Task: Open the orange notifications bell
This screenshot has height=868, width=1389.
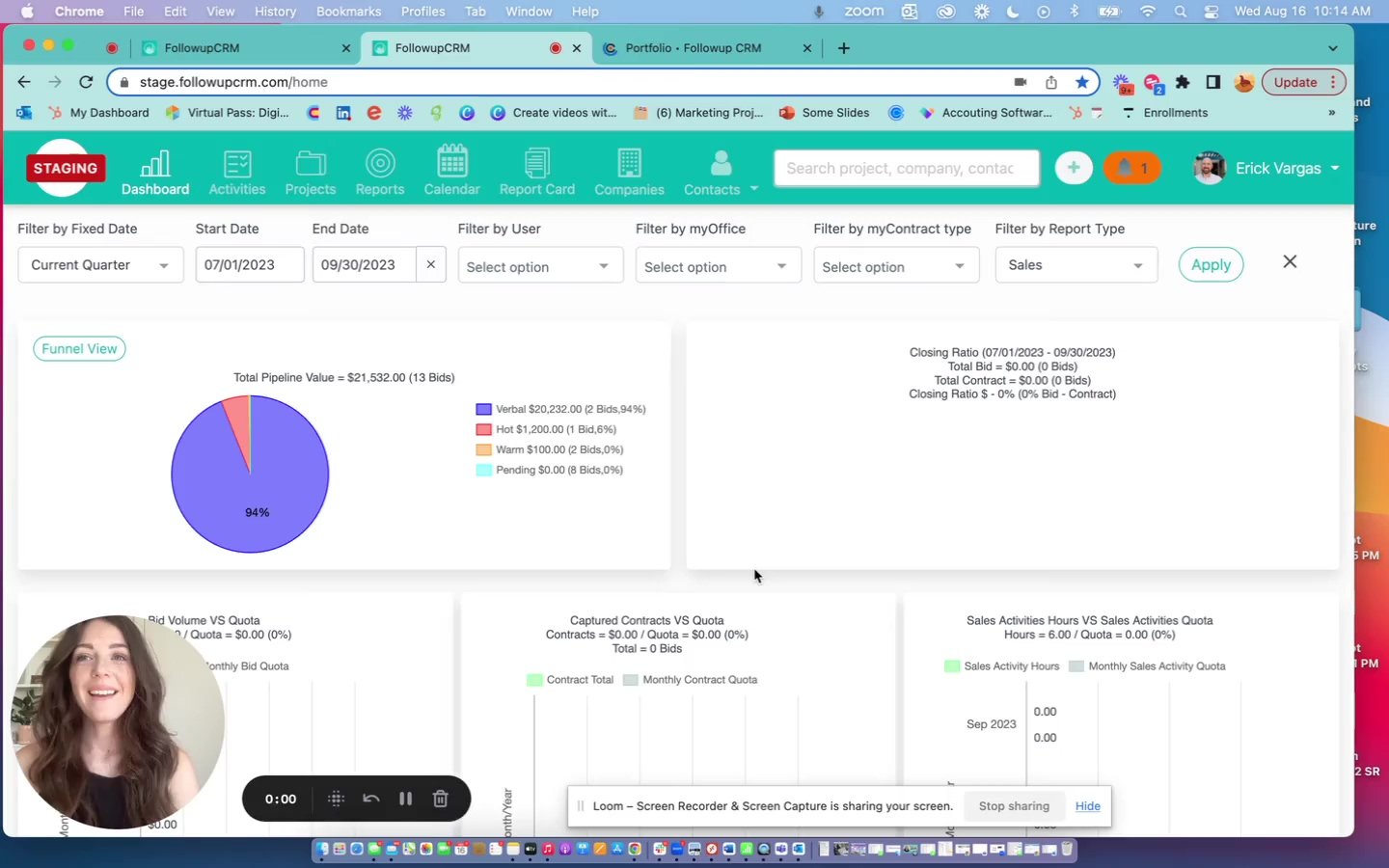Action: [1131, 168]
